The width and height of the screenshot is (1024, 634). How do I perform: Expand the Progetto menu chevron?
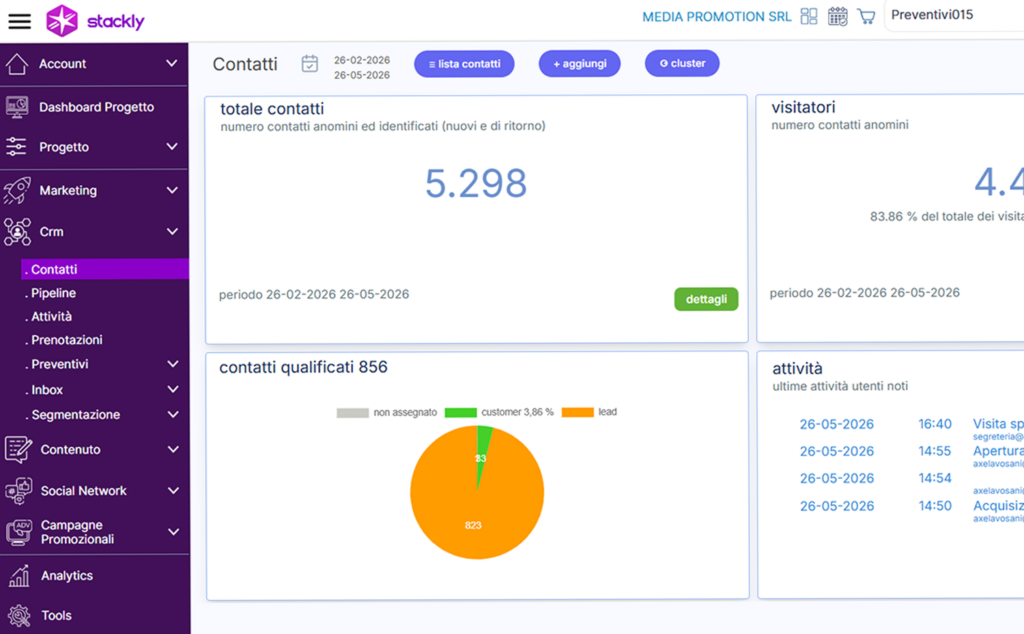pyautogui.click(x=172, y=146)
